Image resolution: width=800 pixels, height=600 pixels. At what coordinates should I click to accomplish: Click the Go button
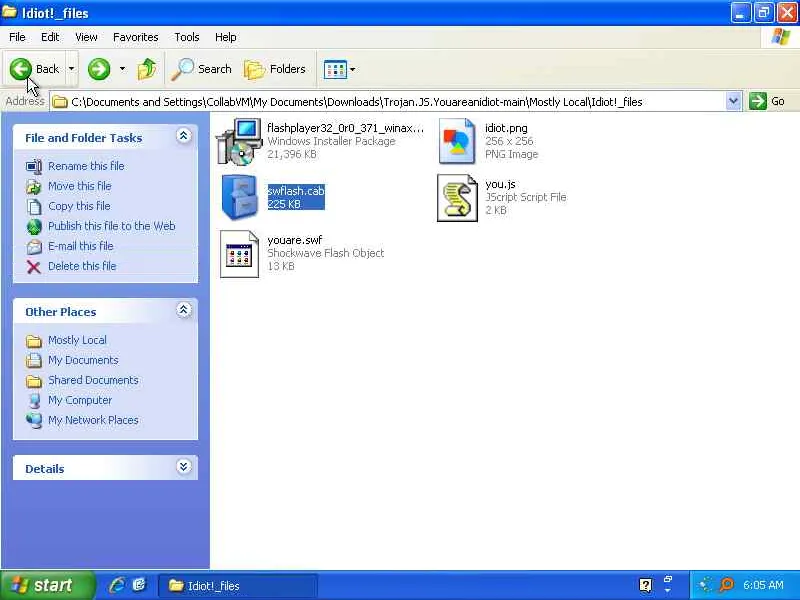click(x=767, y=101)
